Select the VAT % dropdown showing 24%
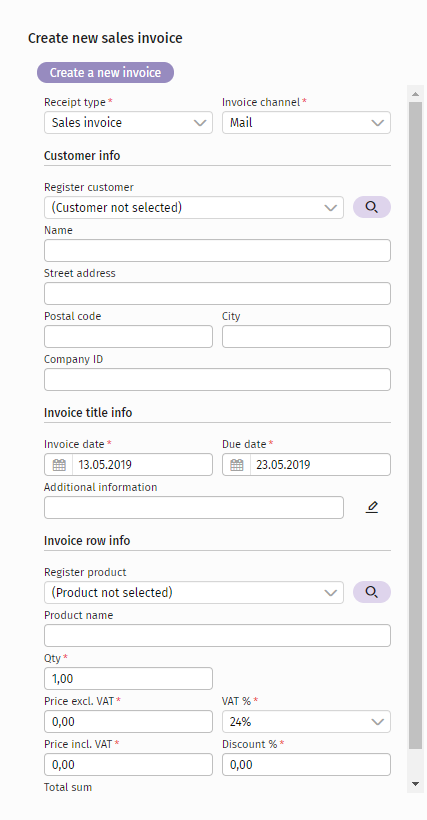This screenshot has height=820, width=427. [306, 722]
